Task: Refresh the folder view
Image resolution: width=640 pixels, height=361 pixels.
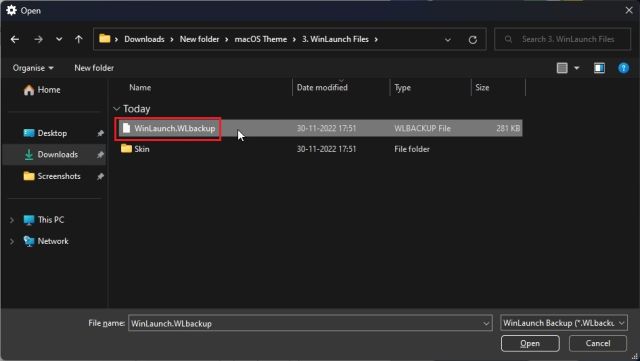Action: (473, 40)
